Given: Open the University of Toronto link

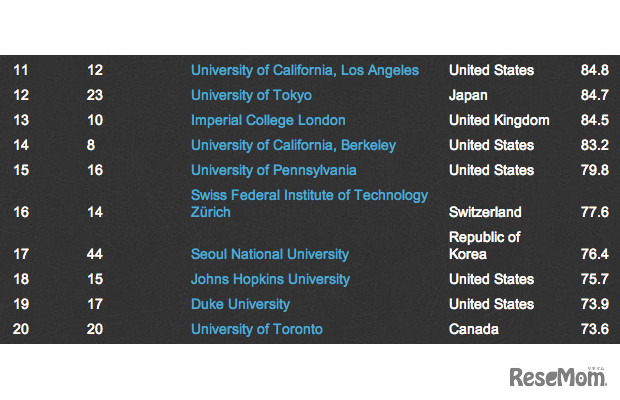Looking at the screenshot, I should [257, 329].
